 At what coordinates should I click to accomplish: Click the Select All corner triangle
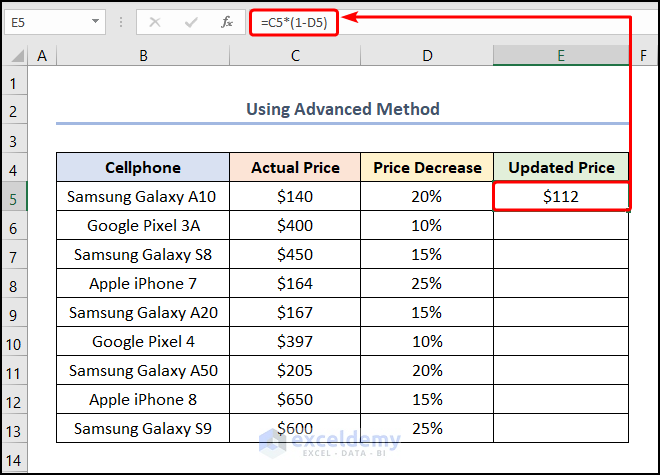pos(14,57)
